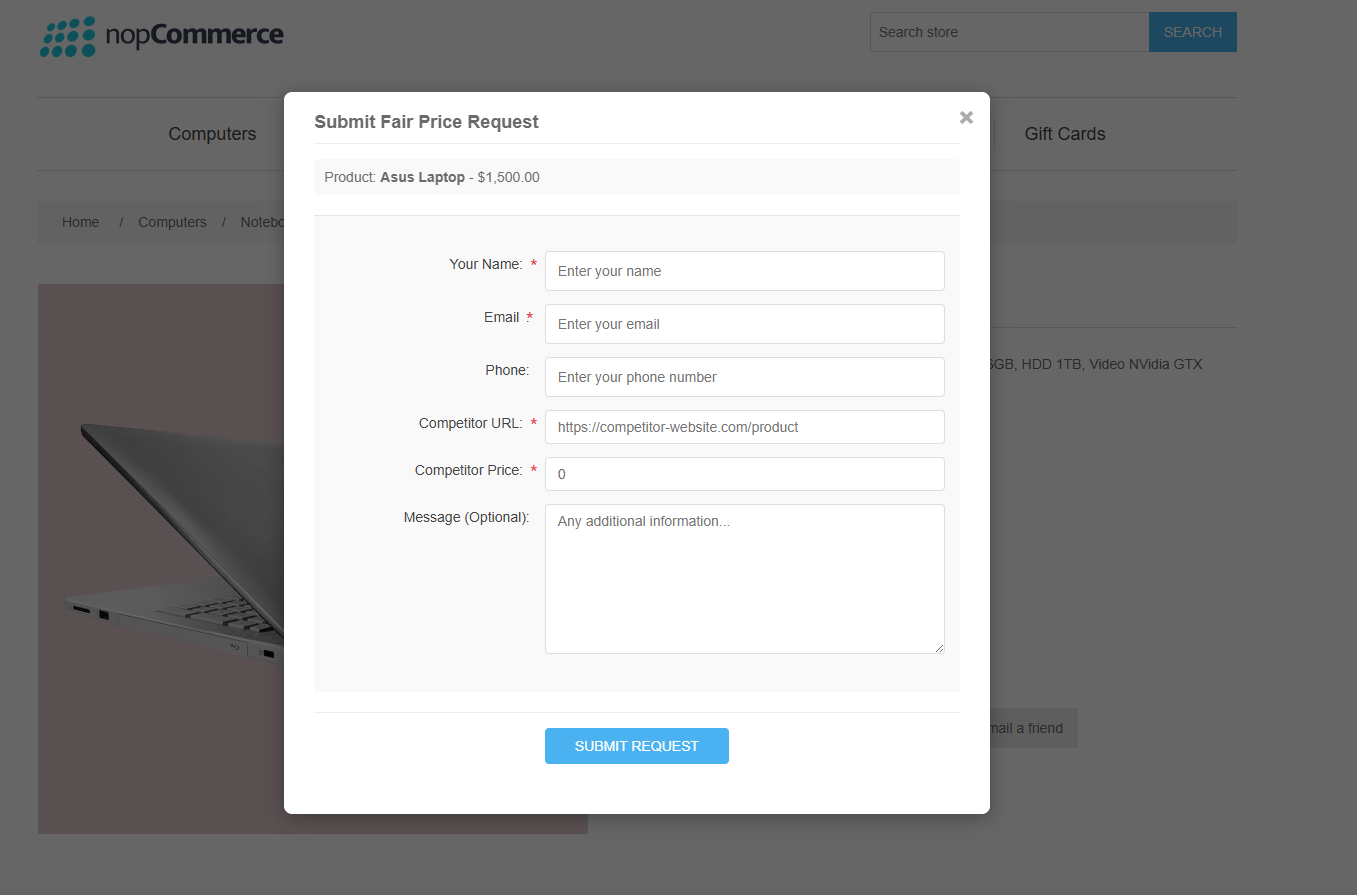Open the Gift Cards menu item
This screenshot has height=895, width=1357.
coord(1064,134)
